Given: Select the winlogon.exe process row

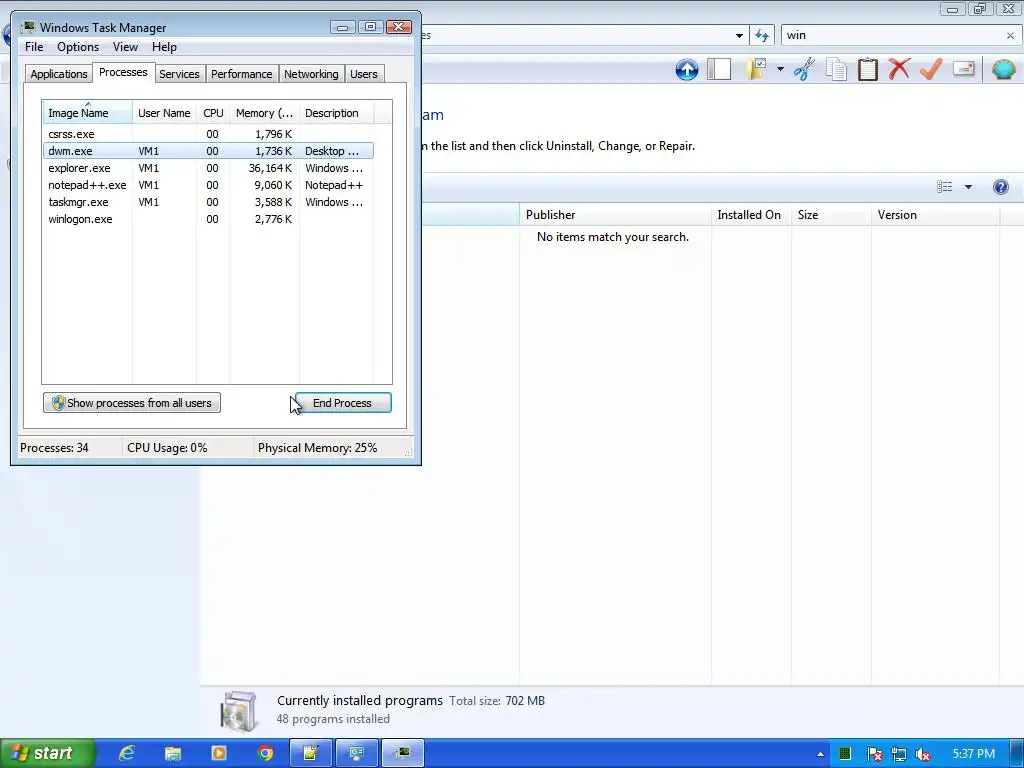Looking at the screenshot, I should point(208,219).
